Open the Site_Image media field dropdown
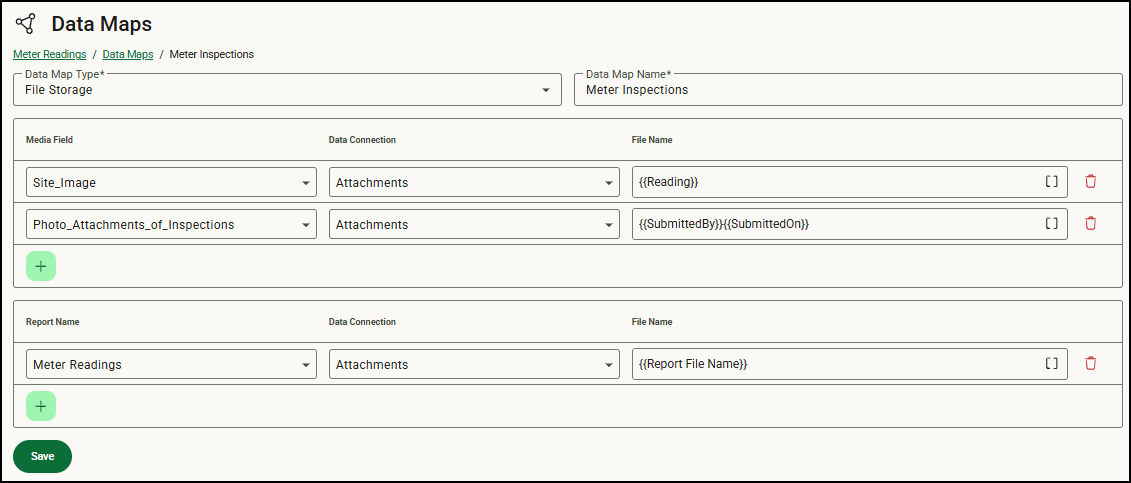Viewport: 1131px width, 483px height. pyautogui.click(x=172, y=182)
